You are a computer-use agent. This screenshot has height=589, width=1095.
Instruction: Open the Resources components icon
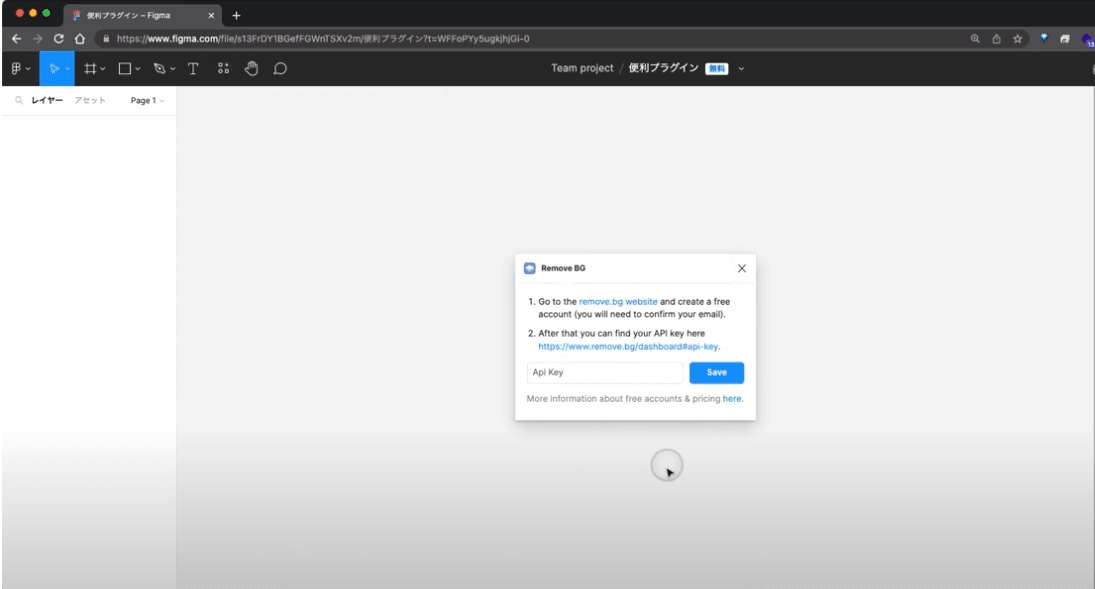point(223,68)
